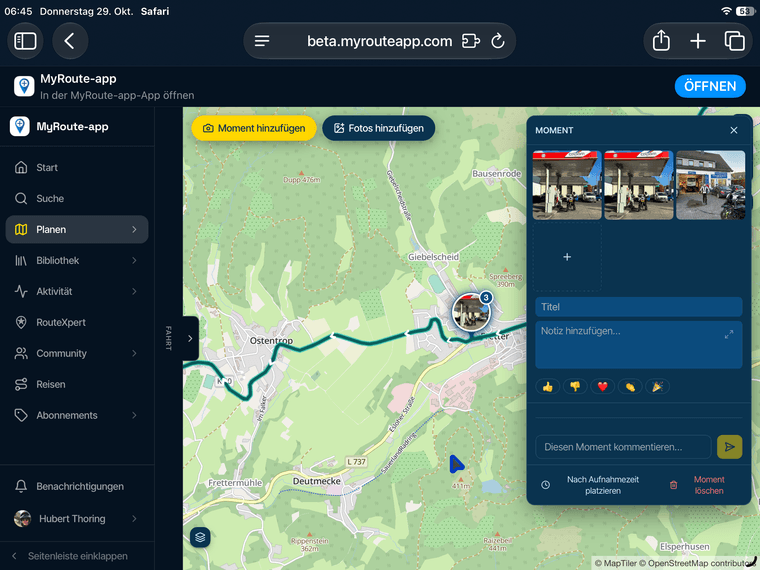760x570 pixels.
Task: Open the MapTiler attribution link
Action: [x=616, y=563]
